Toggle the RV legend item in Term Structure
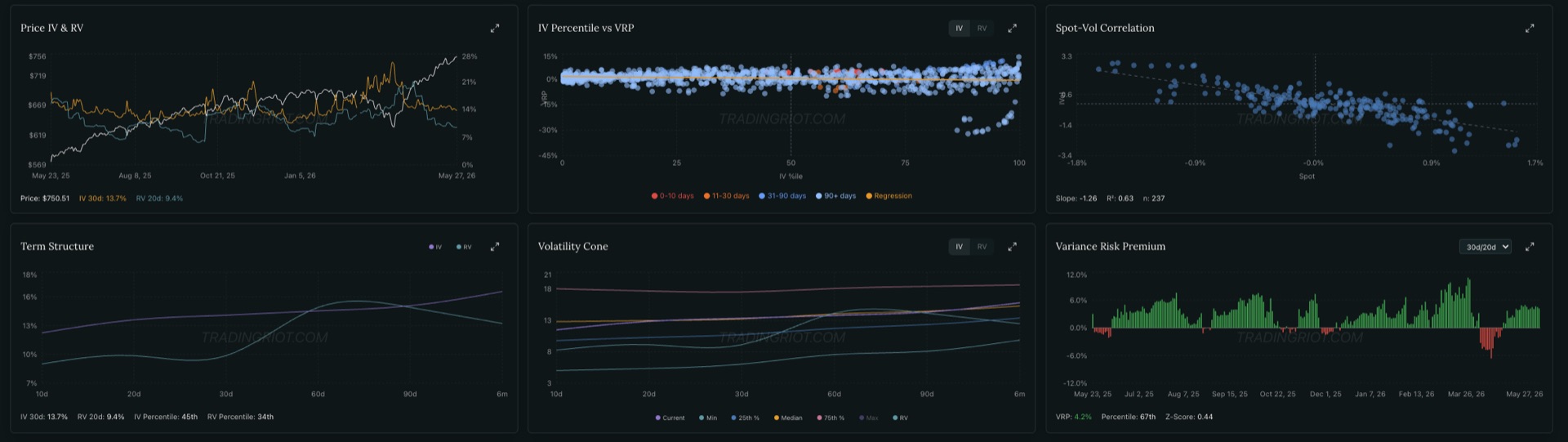The height and width of the screenshot is (442, 1568). click(464, 247)
